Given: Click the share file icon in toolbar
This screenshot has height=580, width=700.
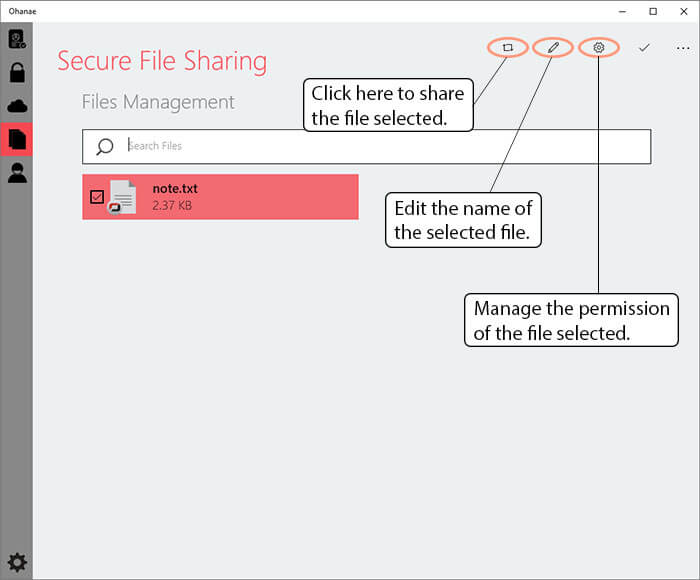Looking at the screenshot, I should [x=508, y=47].
